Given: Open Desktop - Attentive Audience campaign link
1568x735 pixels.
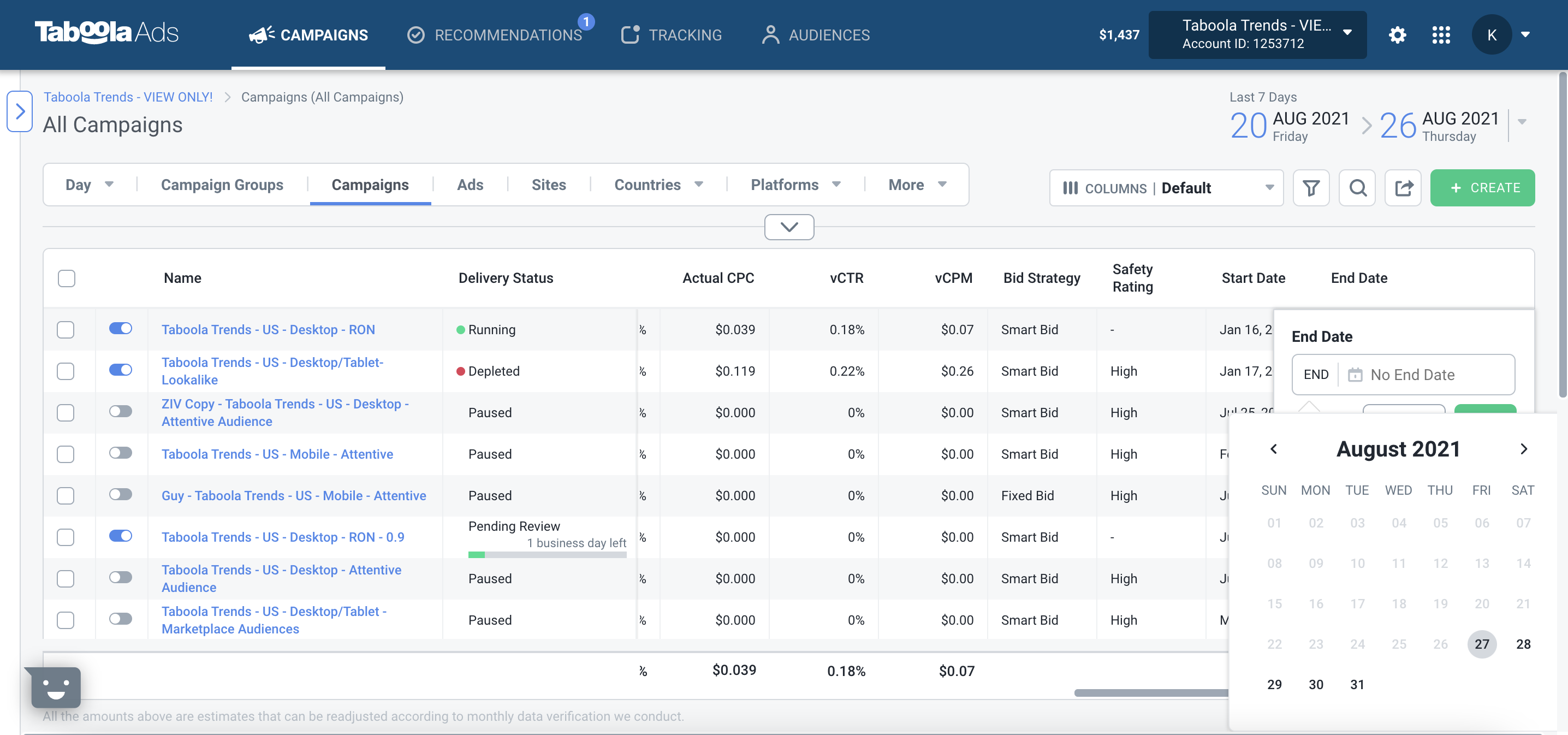Looking at the screenshot, I should coord(281,578).
